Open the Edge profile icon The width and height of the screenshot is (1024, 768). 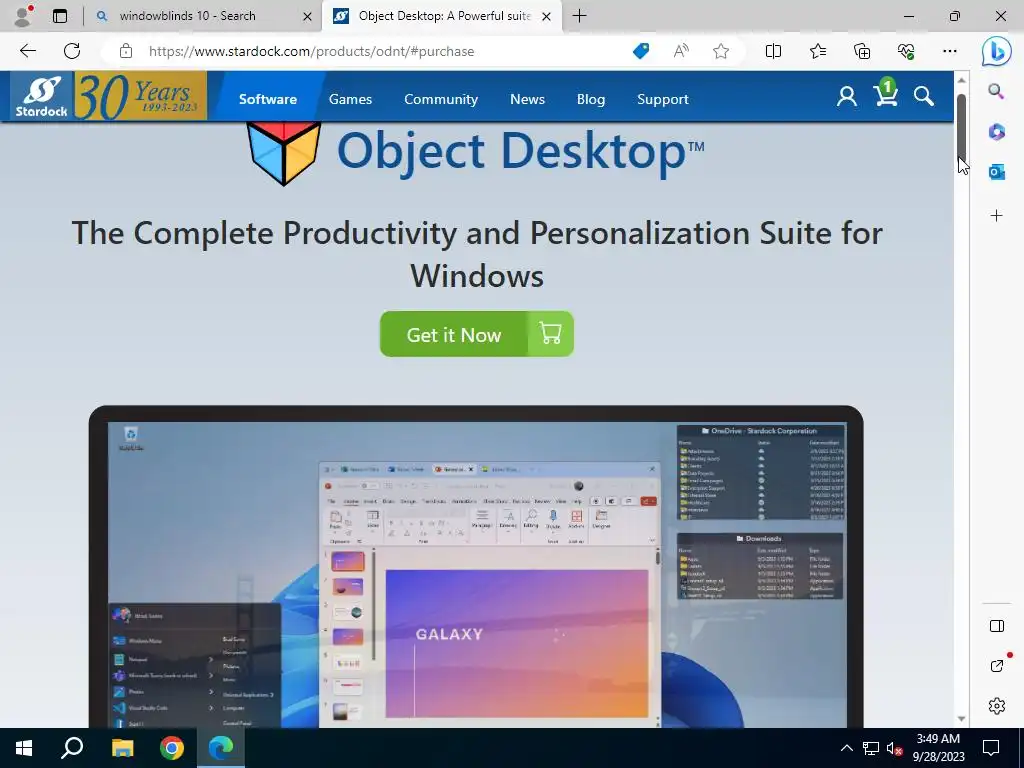[23, 16]
